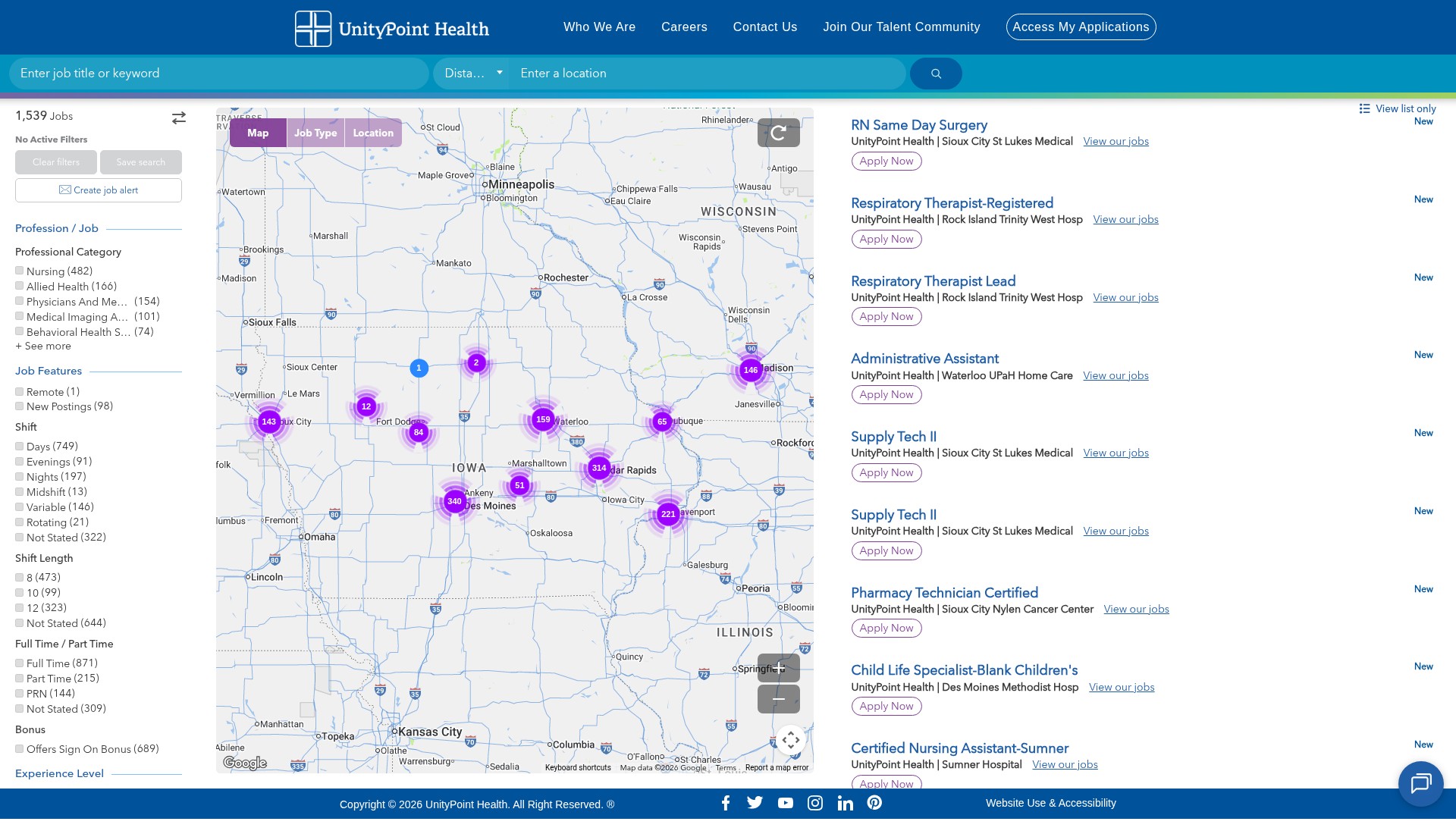
Task: Click the 314 jobs cluster near Cedar Rapids
Action: (x=599, y=468)
